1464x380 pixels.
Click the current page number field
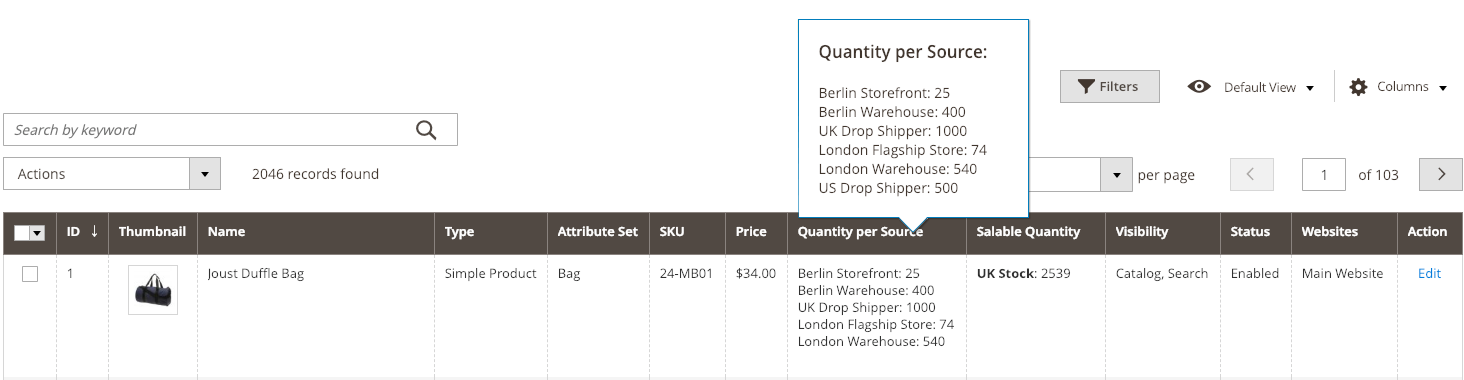point(1324,174)
